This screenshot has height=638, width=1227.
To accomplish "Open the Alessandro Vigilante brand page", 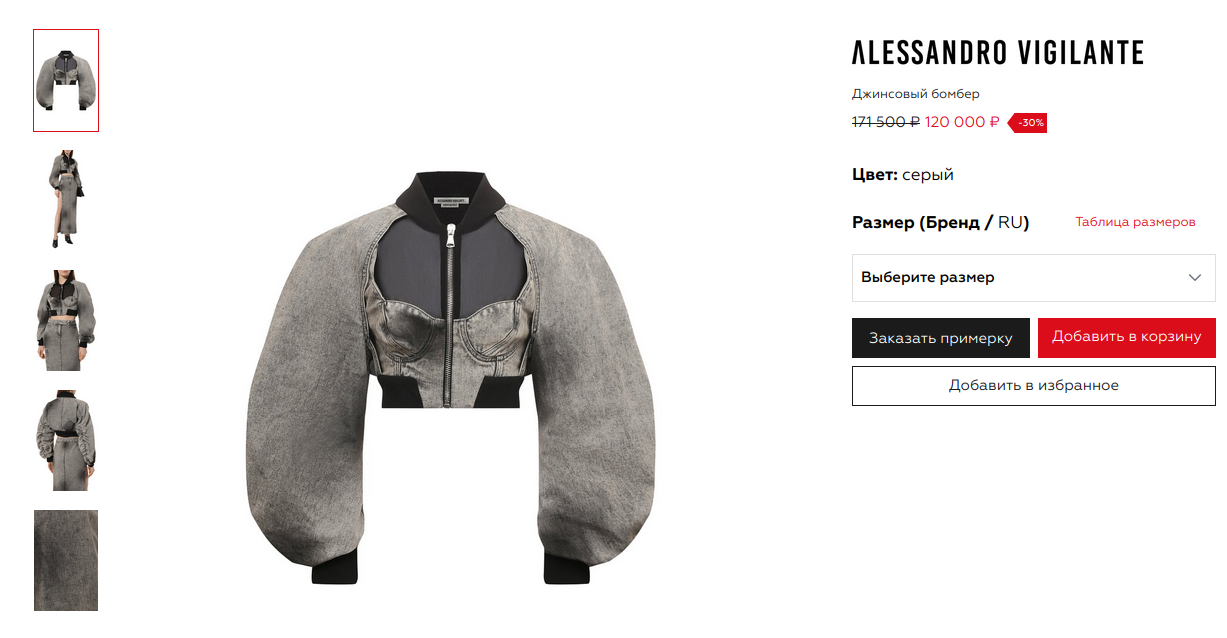I will (x=997, y=53).
